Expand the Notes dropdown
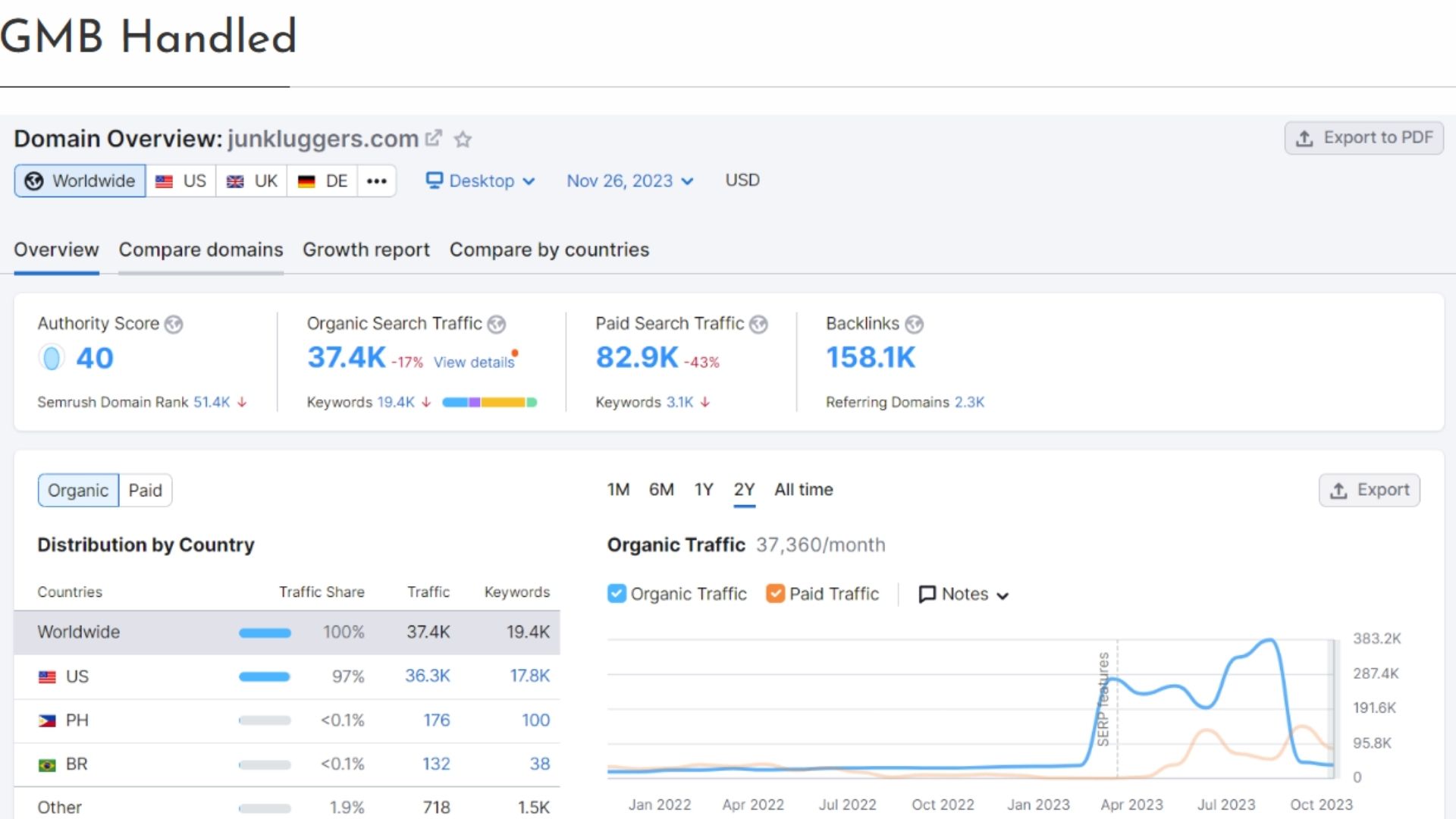This screenshot has height=819, width=1456. click(x=964, y=595)
